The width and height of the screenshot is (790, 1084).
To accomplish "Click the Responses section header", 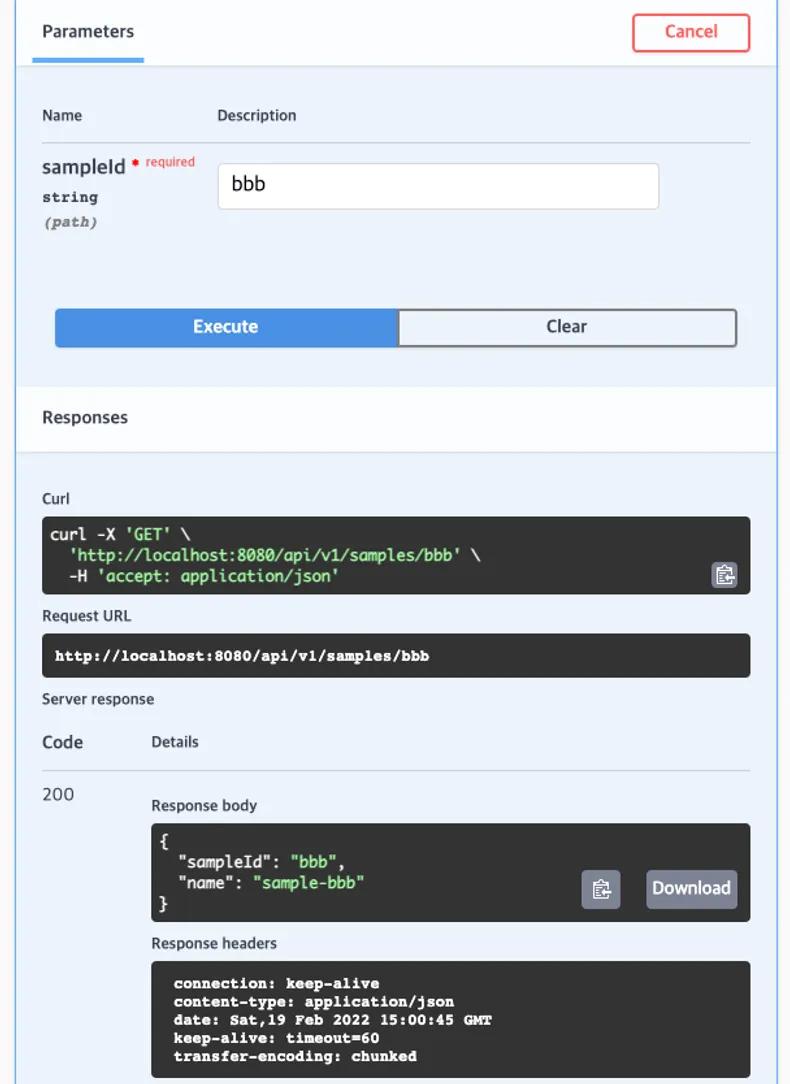I will (x=85, y=418).
